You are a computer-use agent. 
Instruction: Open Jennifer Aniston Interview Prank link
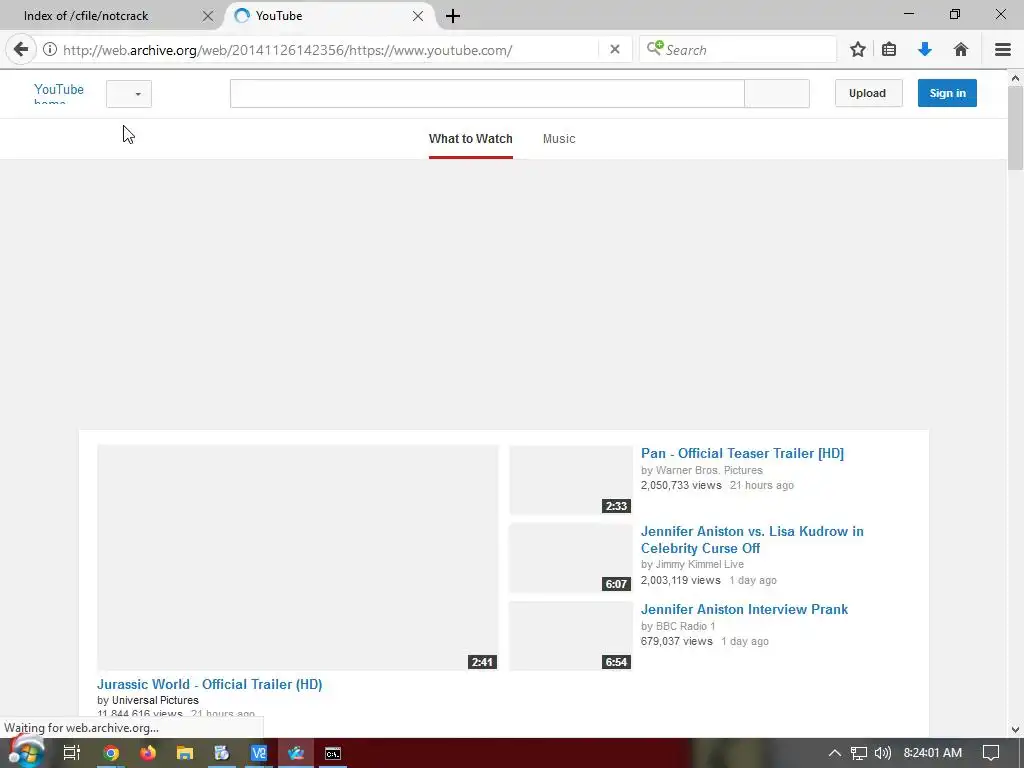coord(744,609)
